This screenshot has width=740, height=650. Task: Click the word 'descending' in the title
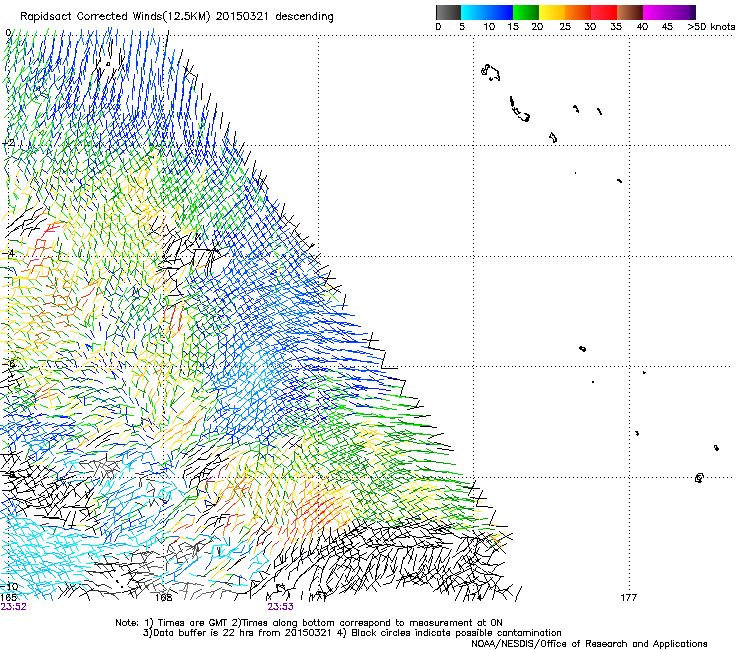click(x=304, y=17)
